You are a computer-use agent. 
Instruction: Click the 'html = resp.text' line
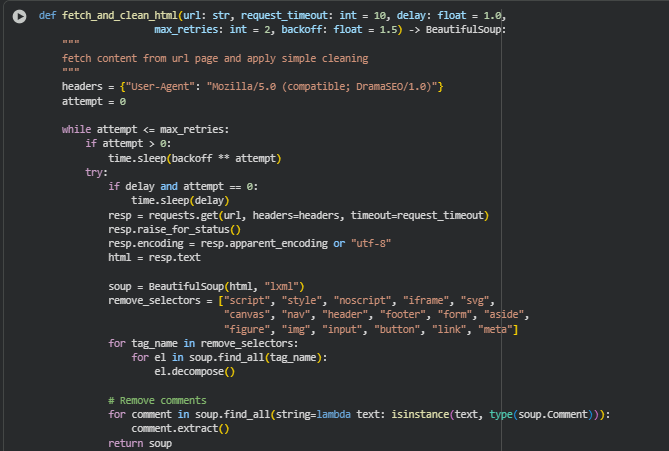tap(154, 258)
